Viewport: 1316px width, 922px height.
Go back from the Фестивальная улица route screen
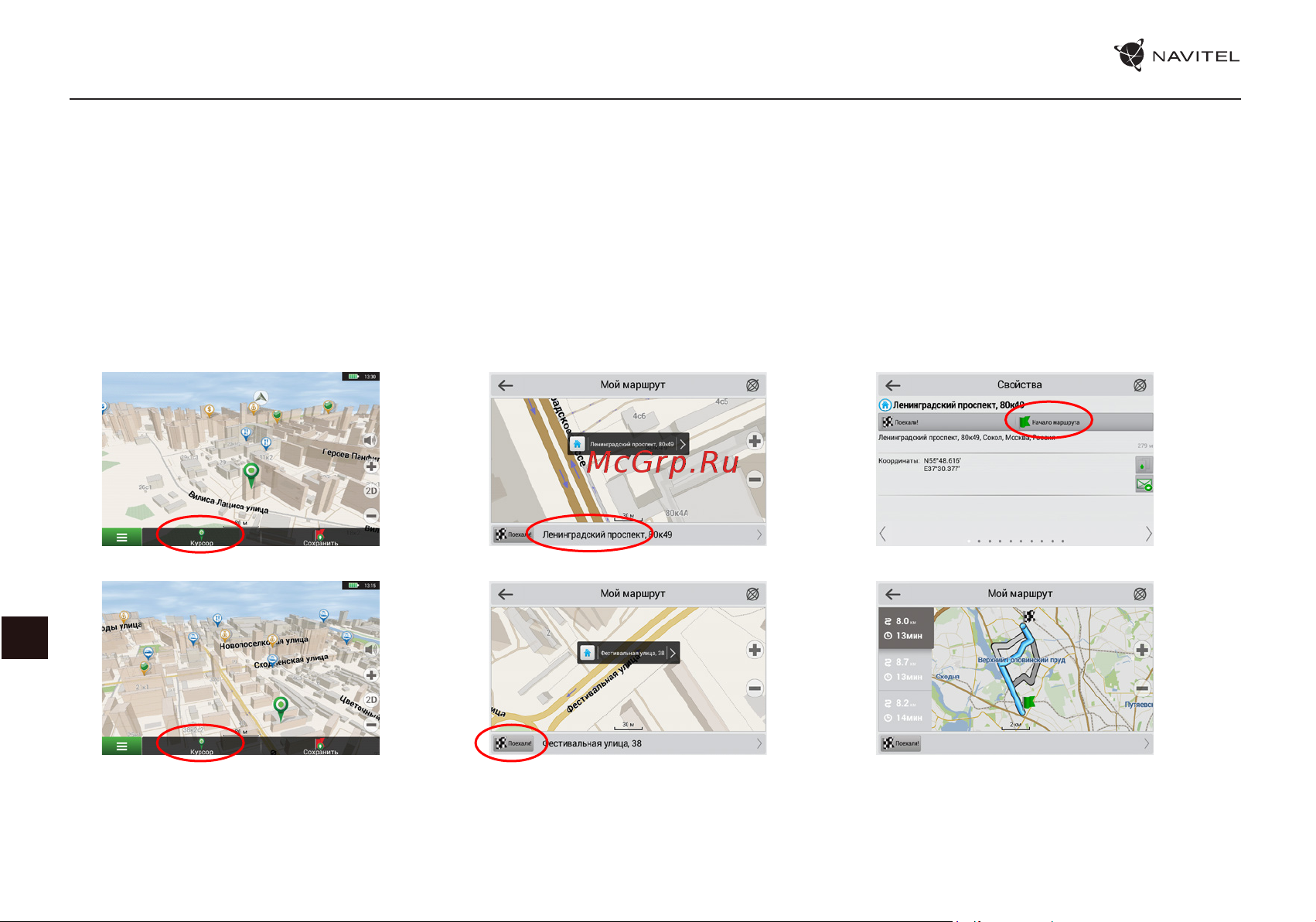tap(506, 594)
